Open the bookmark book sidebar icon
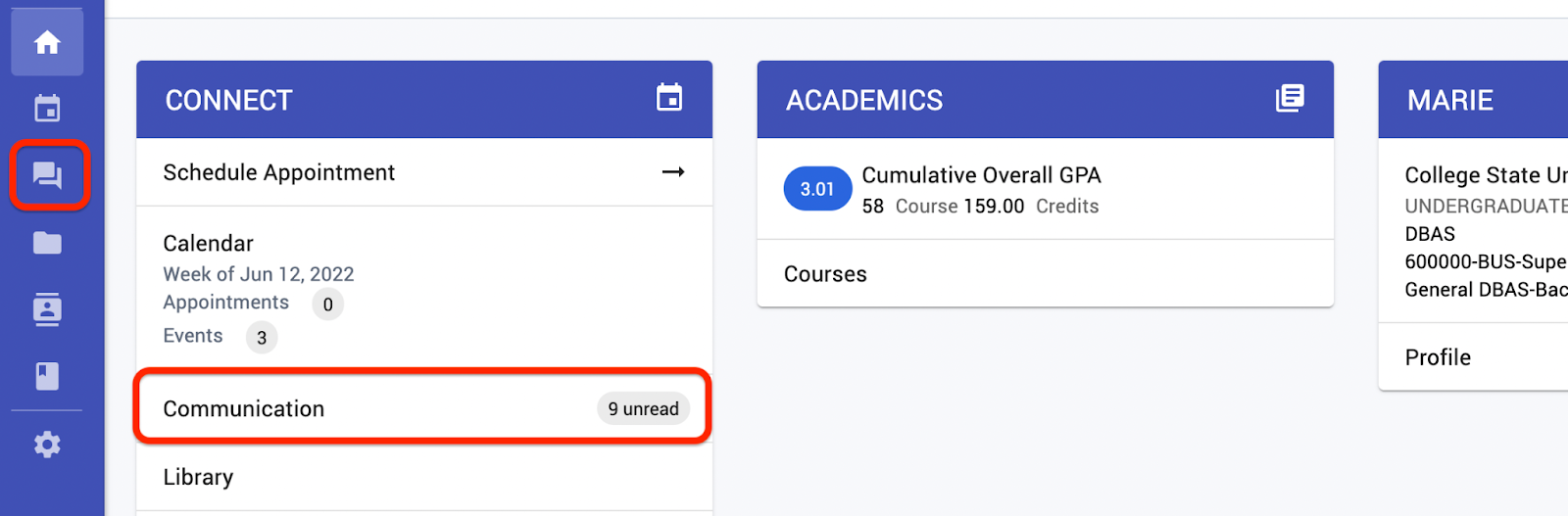Image resolution: width=1568 pixels, height=516 pixels. [47, 376]
